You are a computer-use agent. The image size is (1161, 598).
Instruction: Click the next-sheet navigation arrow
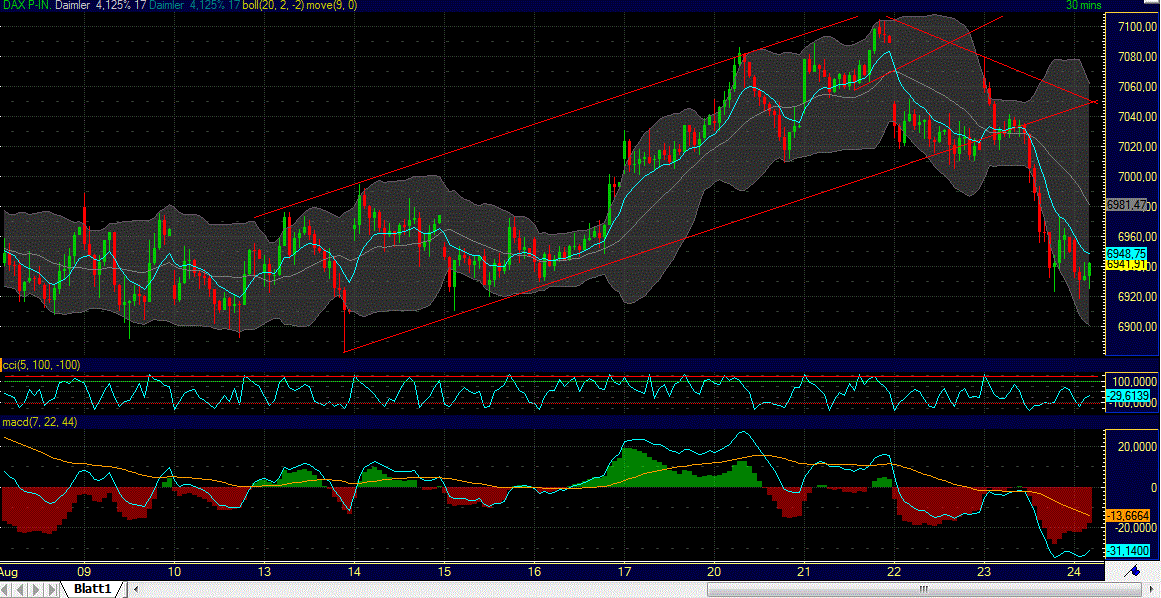click(34, 589)
